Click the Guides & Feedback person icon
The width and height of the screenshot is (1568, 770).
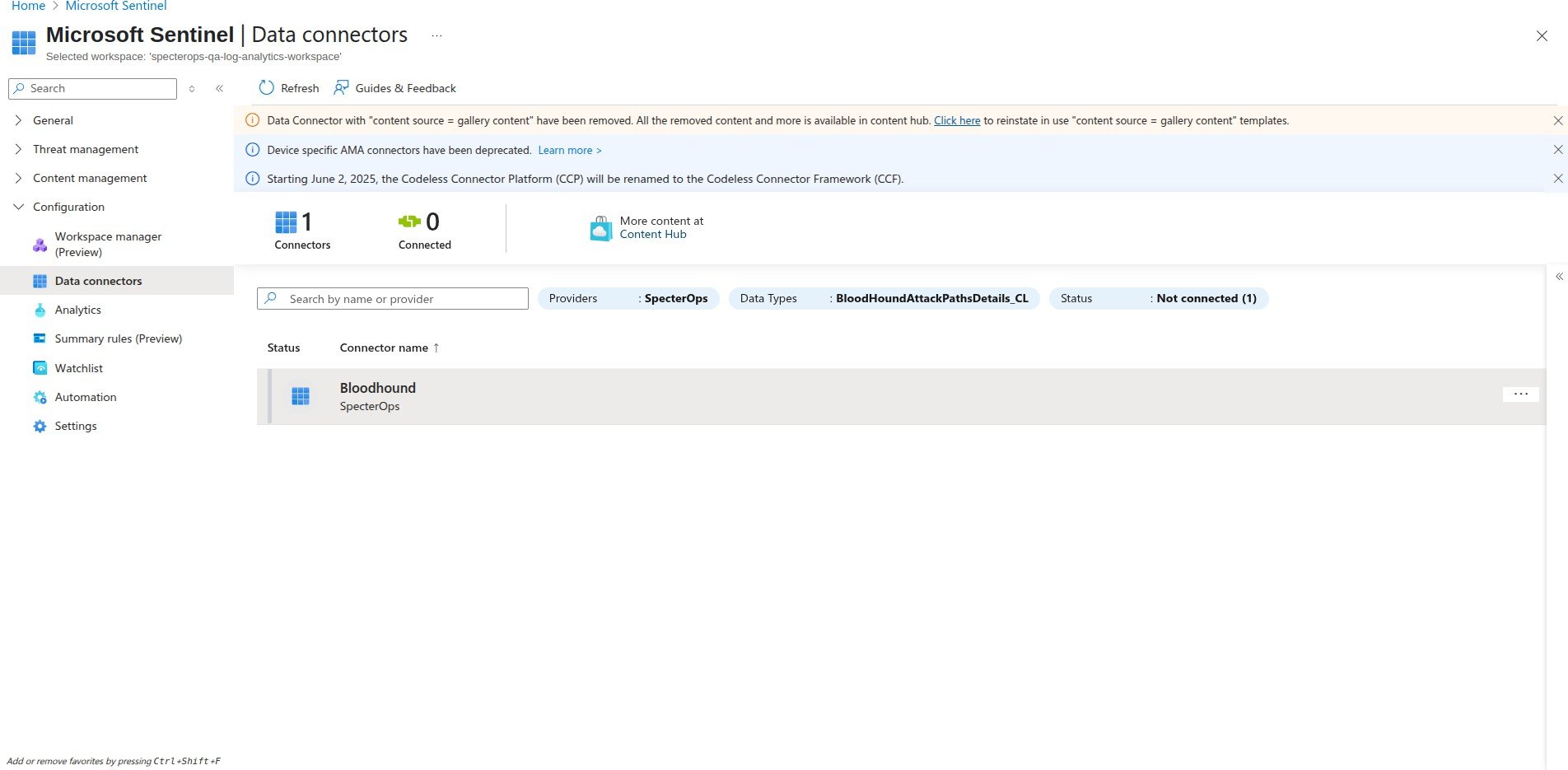[341, 88]
